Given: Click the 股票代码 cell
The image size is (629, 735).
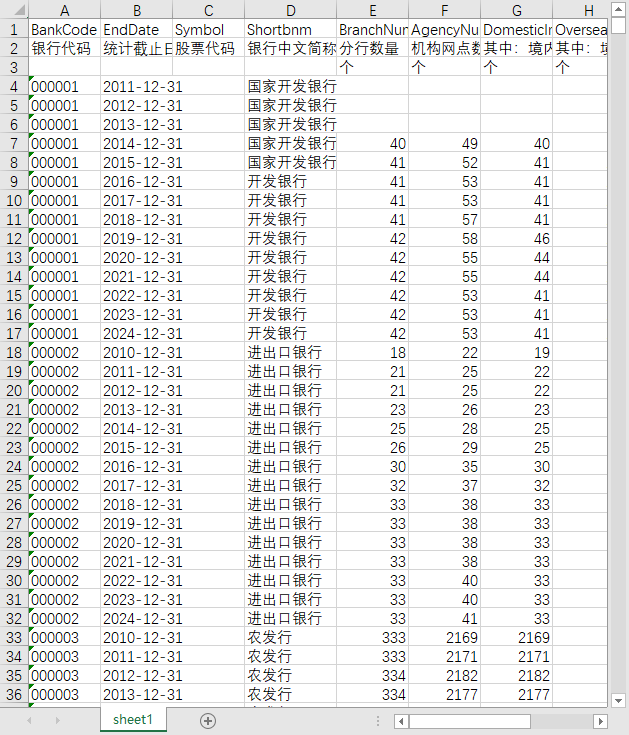Looking at the screenshot, I should click(209, 48).
